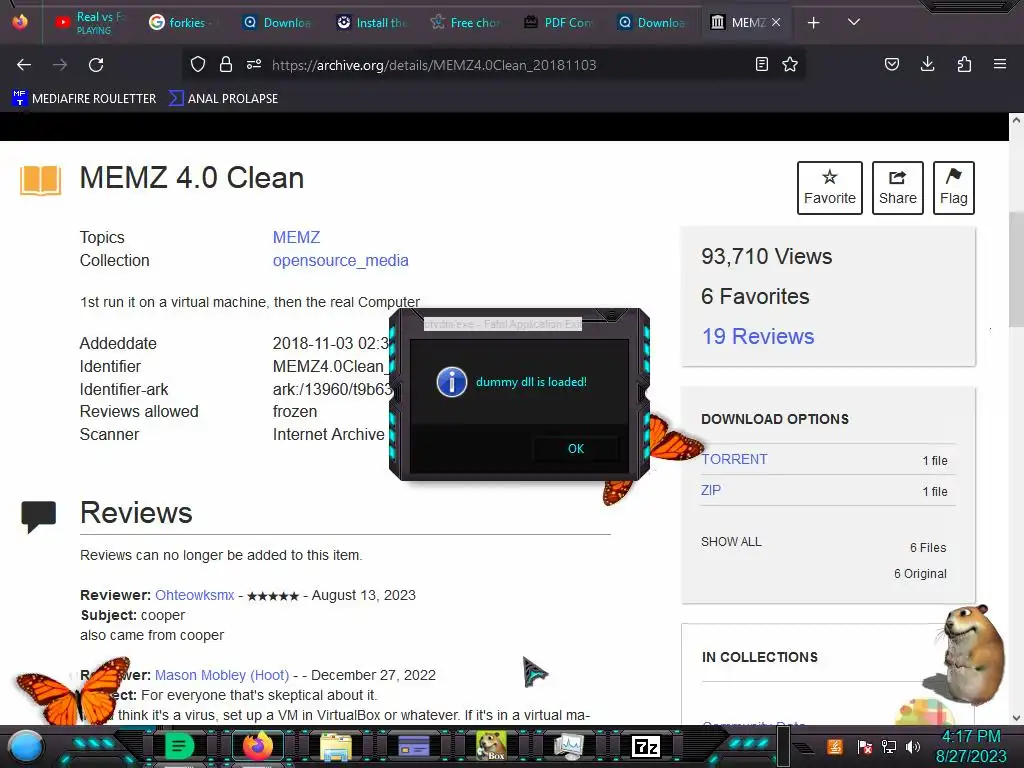Click the page vertical scrollbar
Screen dimensions: 1024x768
(1016, 269)
